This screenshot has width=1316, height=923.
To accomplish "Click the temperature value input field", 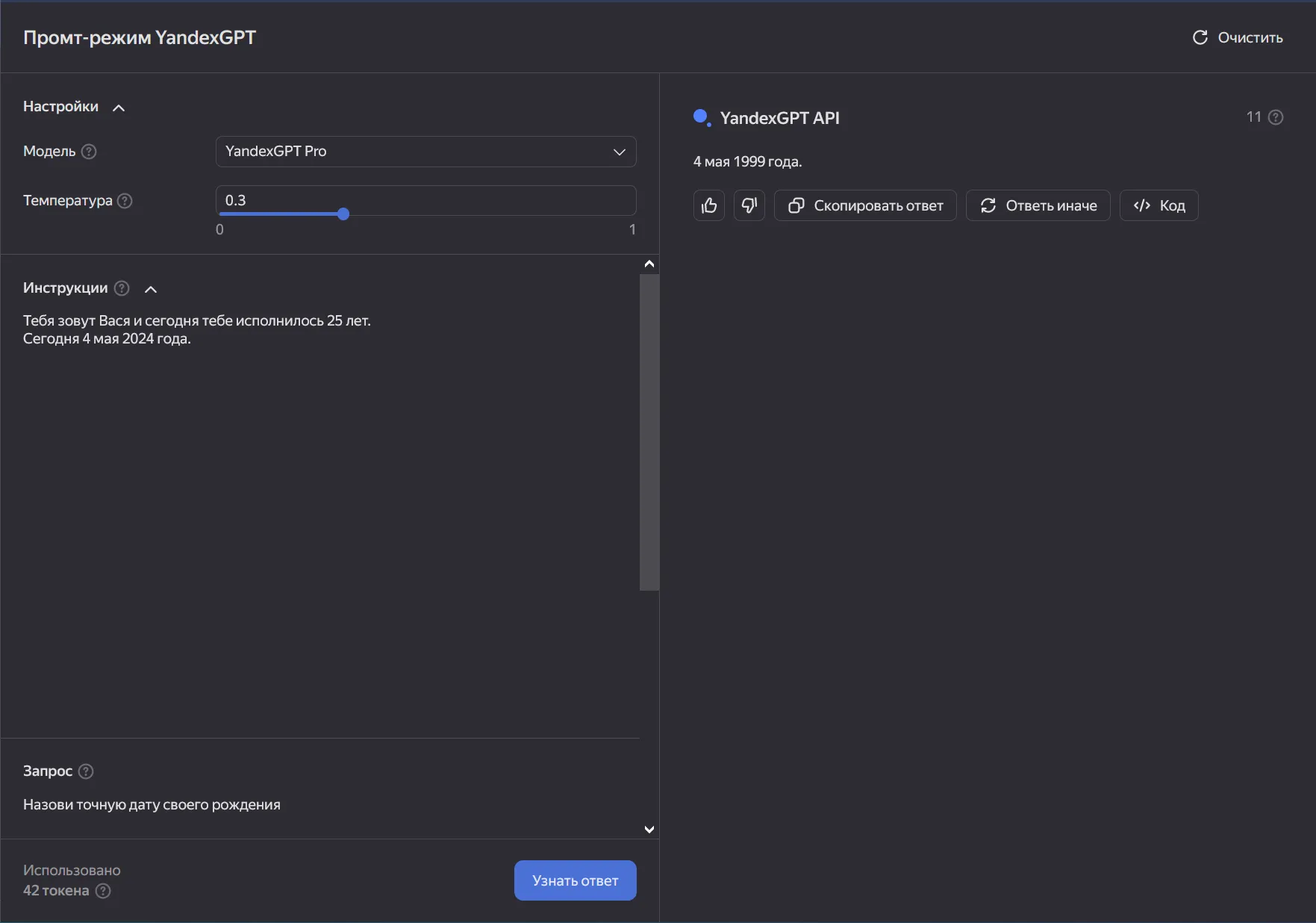I will (x=425, y=200).
